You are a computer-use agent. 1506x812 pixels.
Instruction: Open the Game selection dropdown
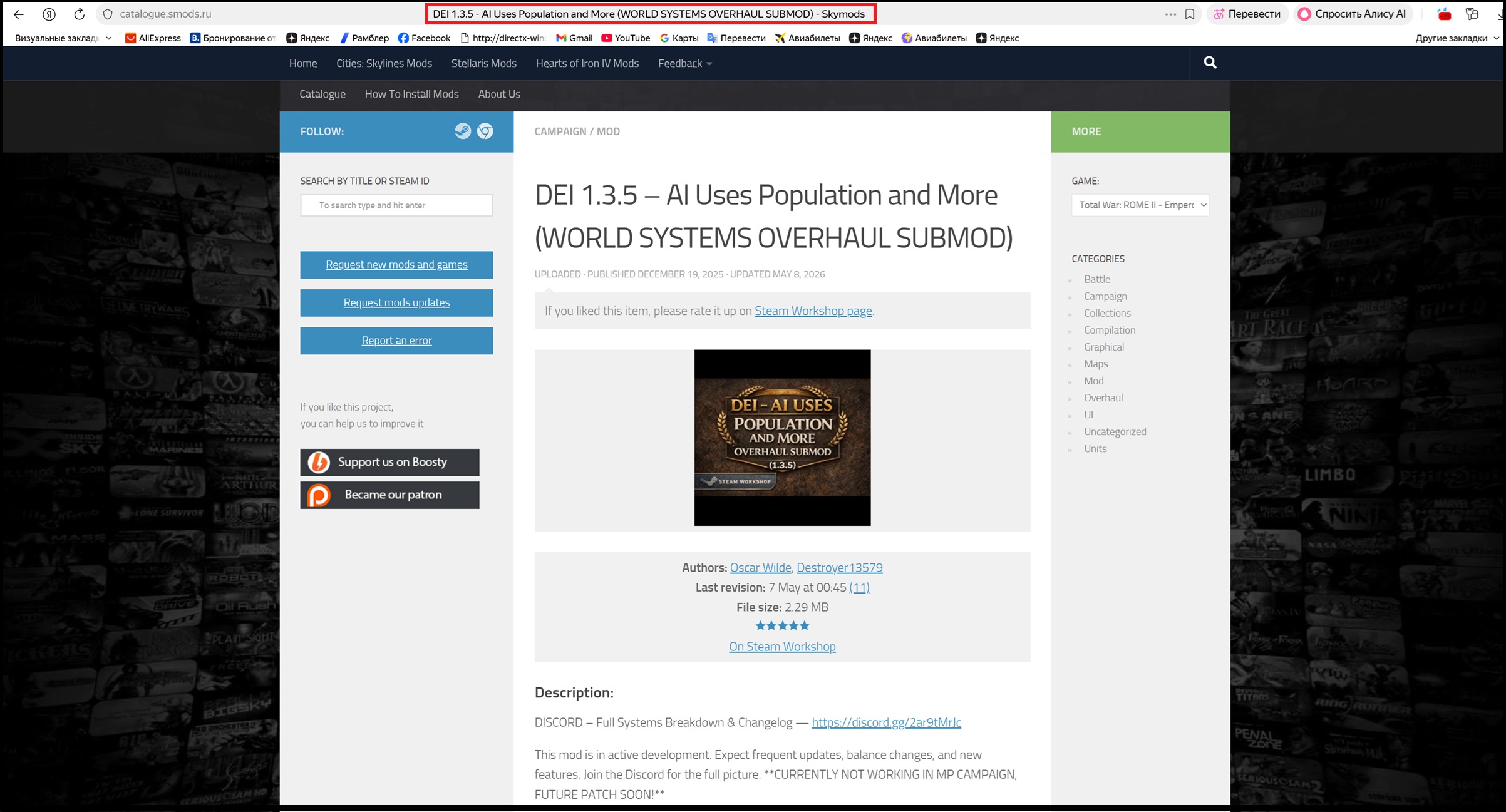(1140, 205)
